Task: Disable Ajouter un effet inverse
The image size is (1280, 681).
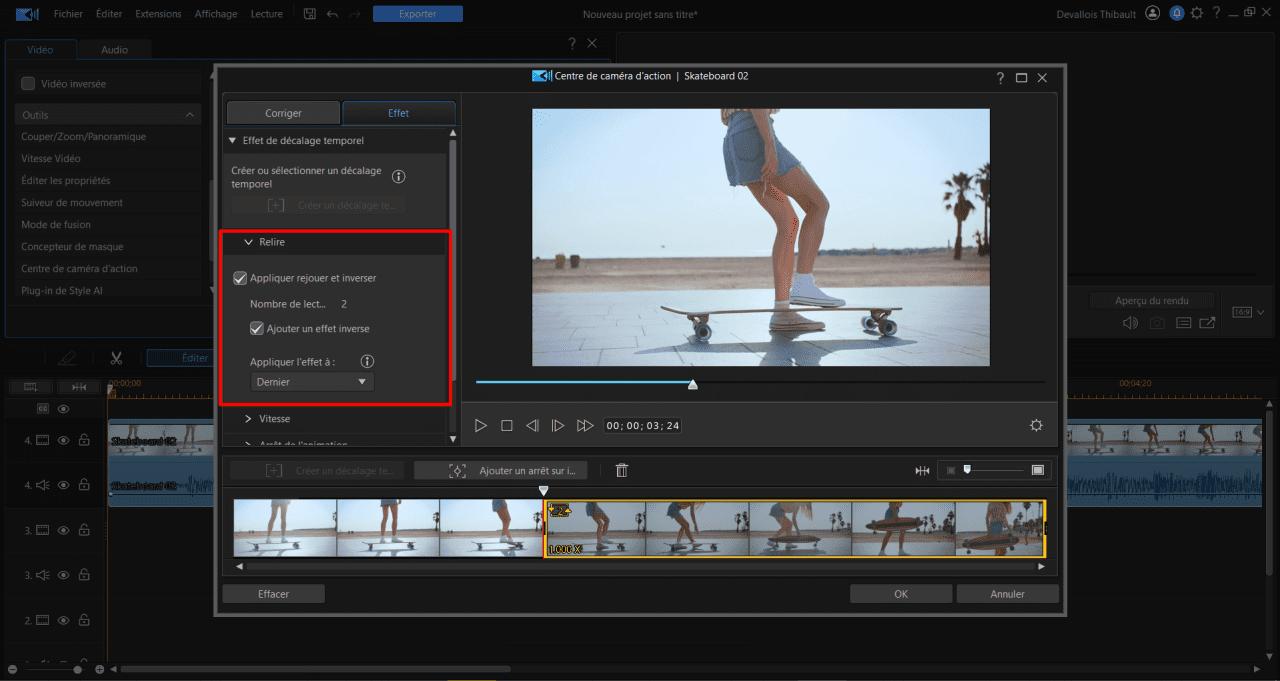Action: pos(258,328)
